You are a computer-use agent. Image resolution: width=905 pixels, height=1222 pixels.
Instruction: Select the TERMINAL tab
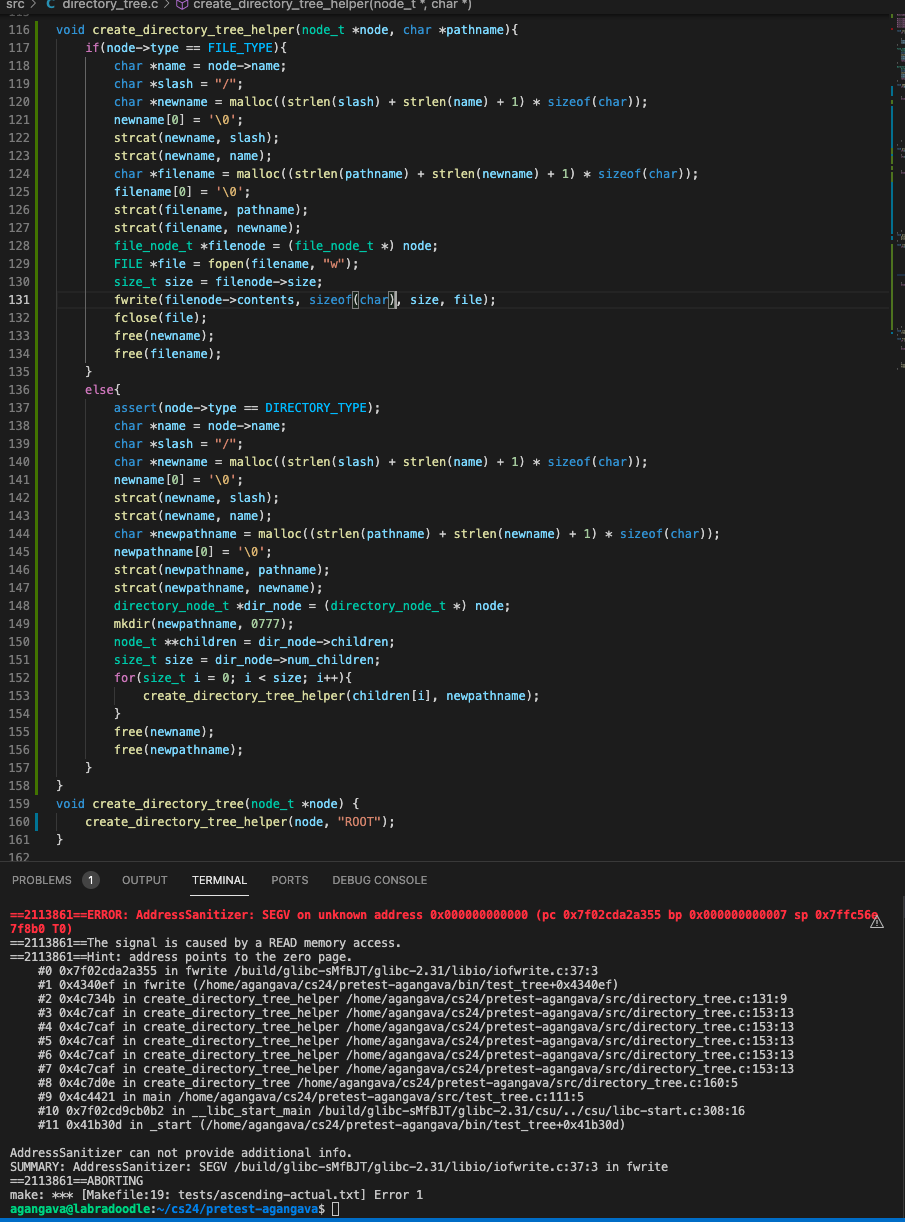point(219,880)
